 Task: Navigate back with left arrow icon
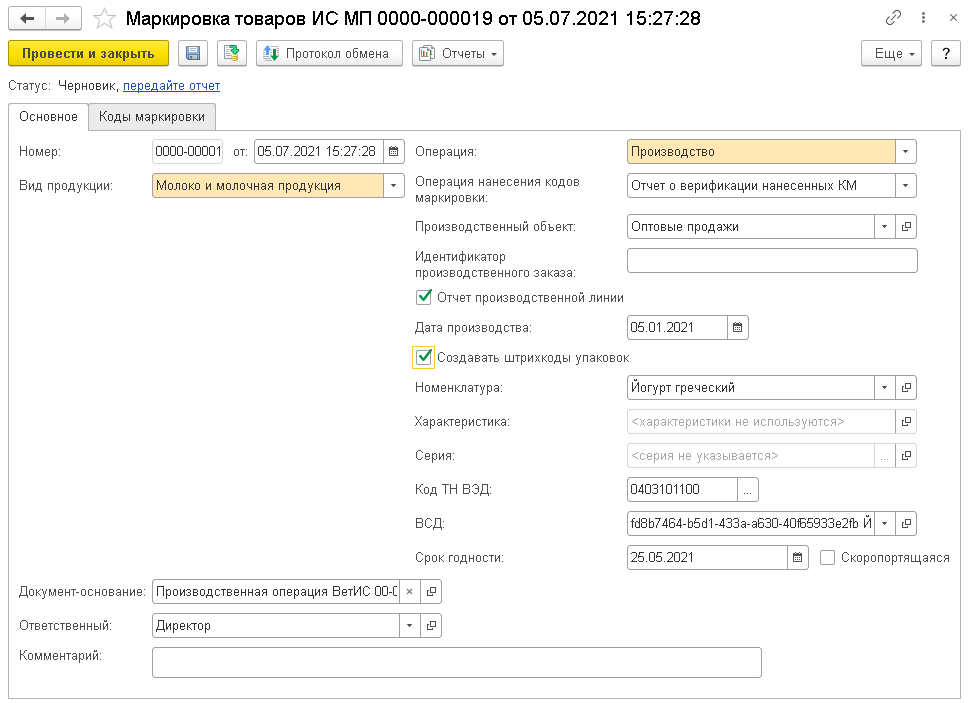coord(27,19)
